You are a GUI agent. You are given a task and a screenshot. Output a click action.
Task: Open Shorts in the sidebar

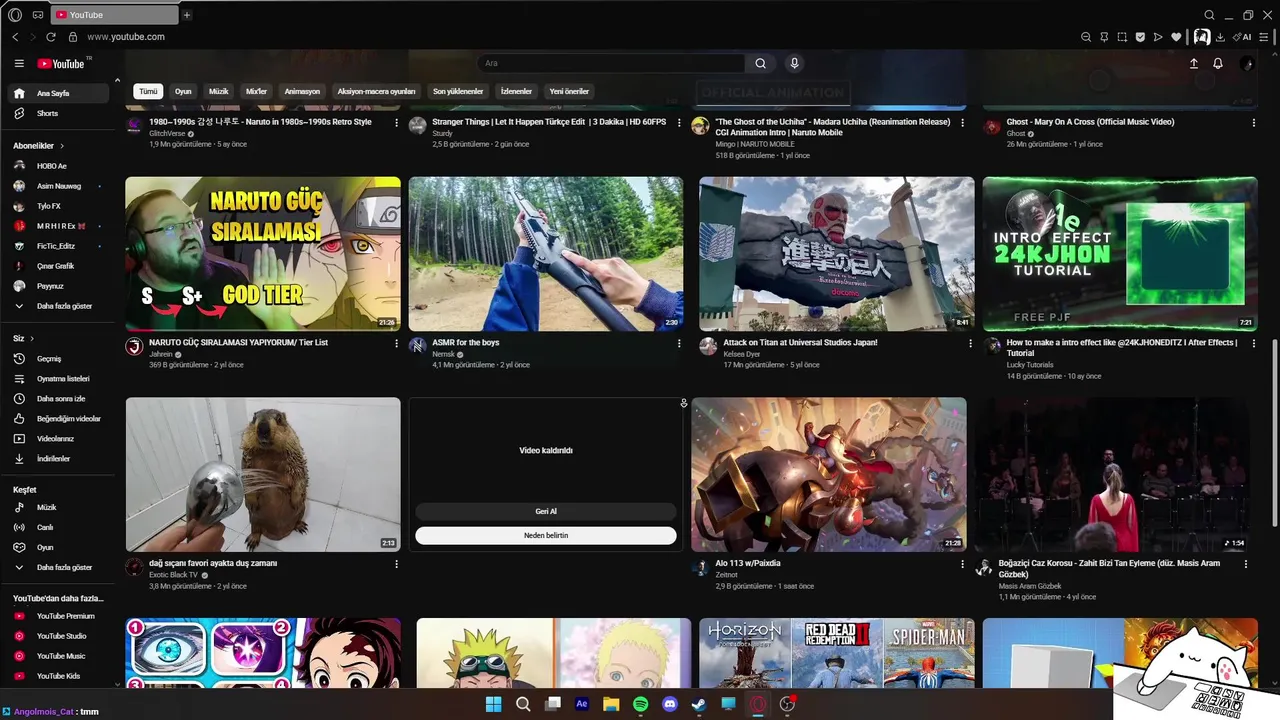pyautogui.click(x=60, y=113)
